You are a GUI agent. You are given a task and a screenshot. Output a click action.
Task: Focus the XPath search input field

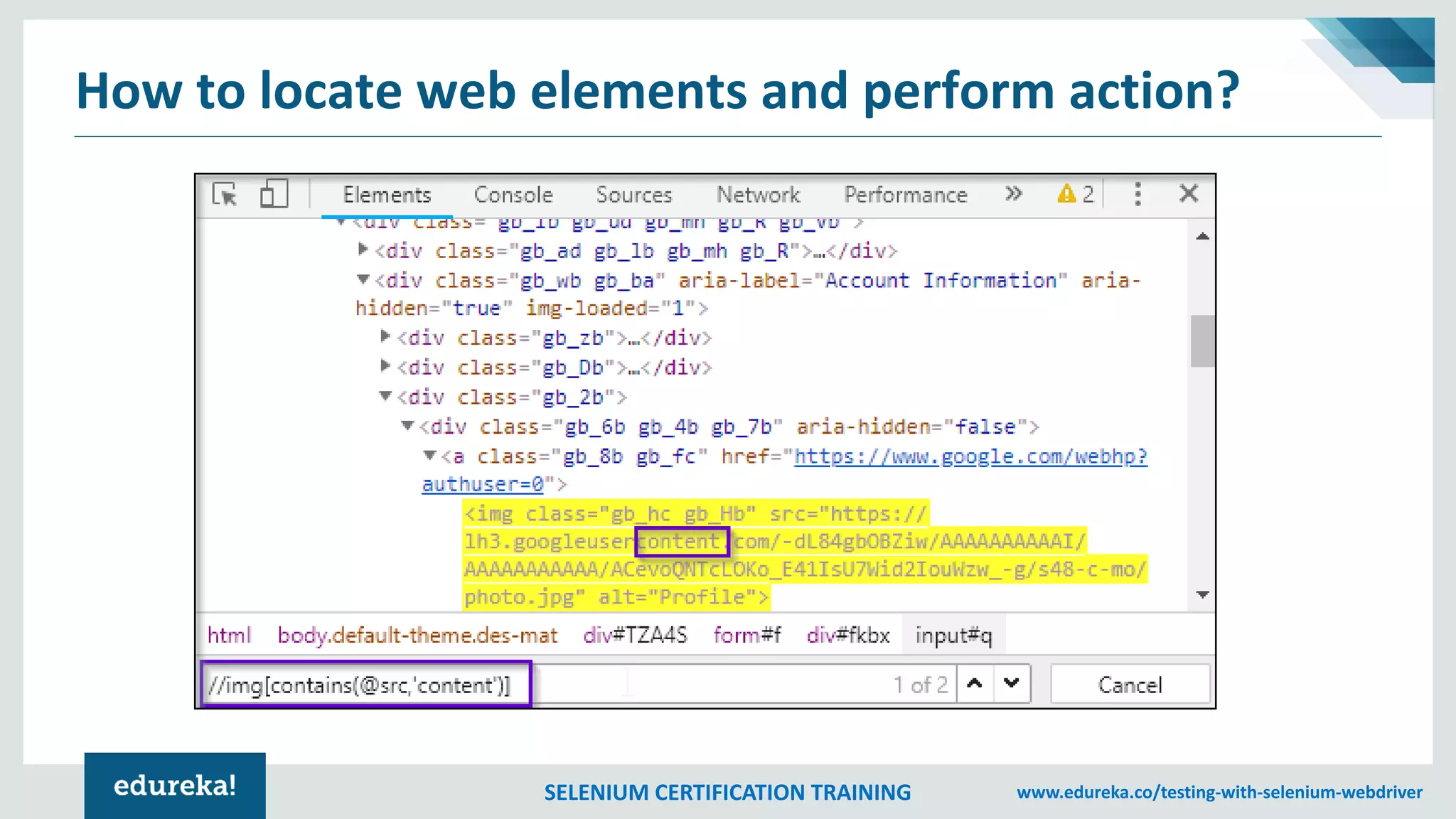[578, 685]
